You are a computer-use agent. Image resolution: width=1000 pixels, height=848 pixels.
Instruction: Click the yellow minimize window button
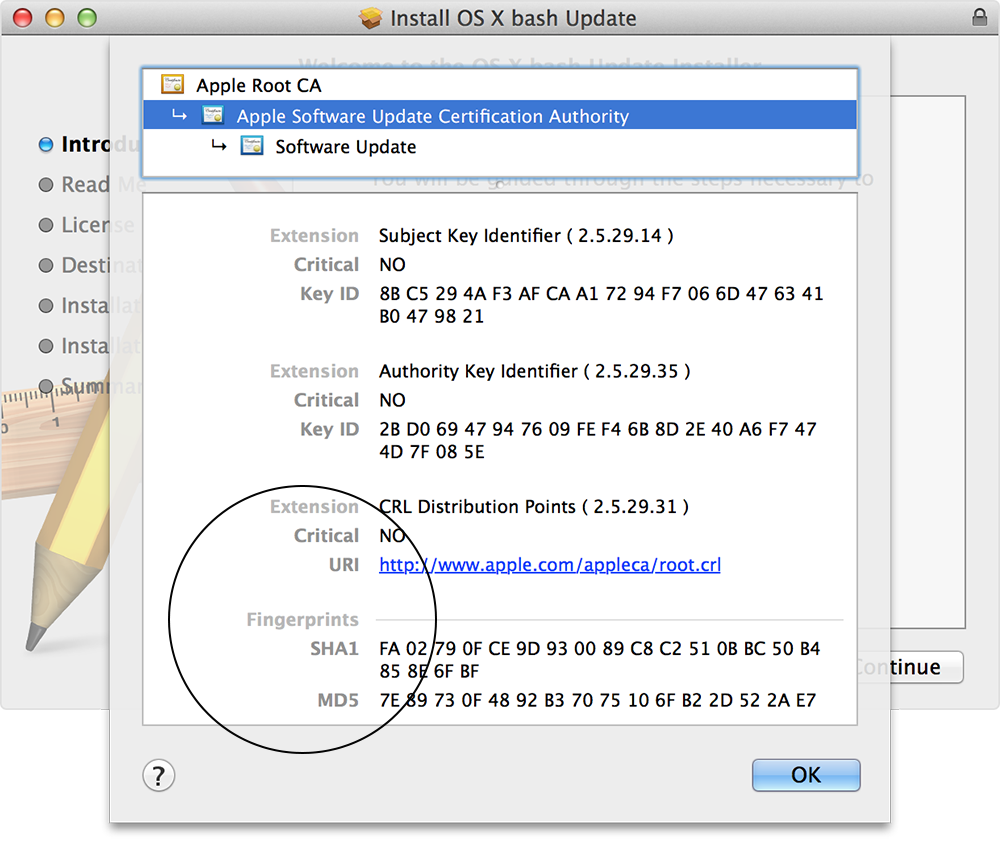coord(55,17)
